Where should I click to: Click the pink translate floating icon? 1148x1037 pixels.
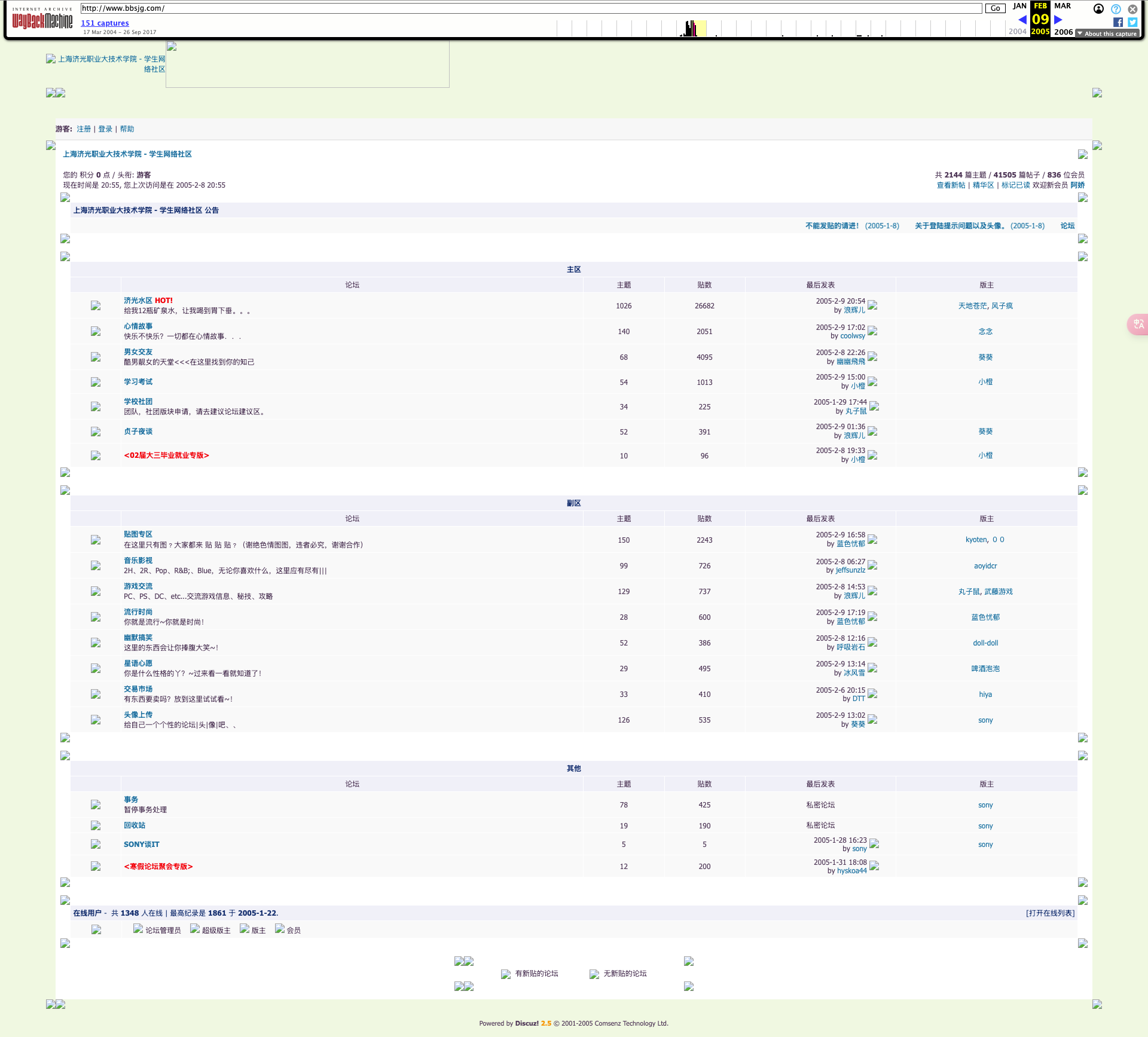(x=1137, y=324)
